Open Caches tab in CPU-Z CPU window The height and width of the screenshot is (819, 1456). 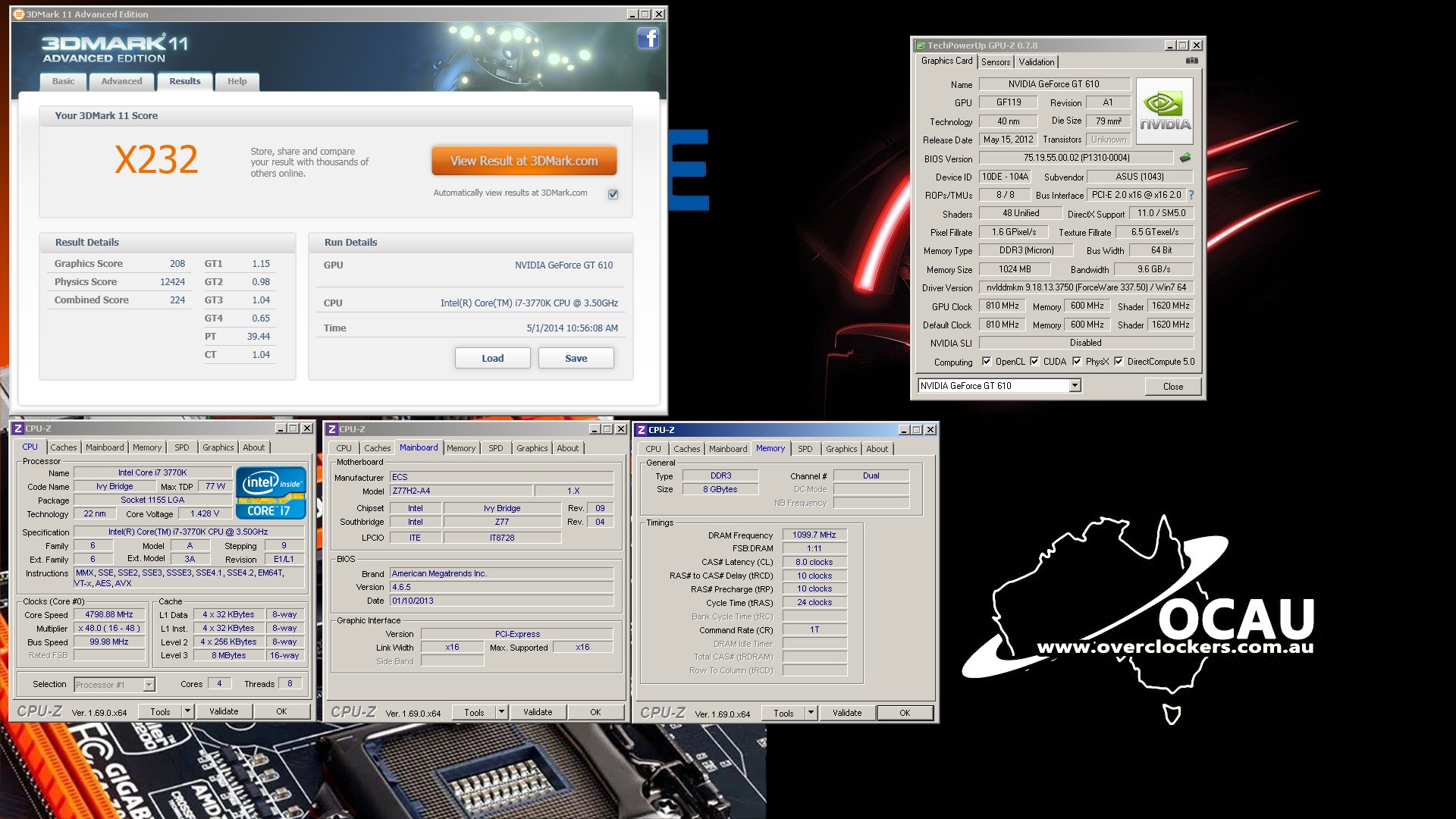pyautogui.click(x=64, y=447)
